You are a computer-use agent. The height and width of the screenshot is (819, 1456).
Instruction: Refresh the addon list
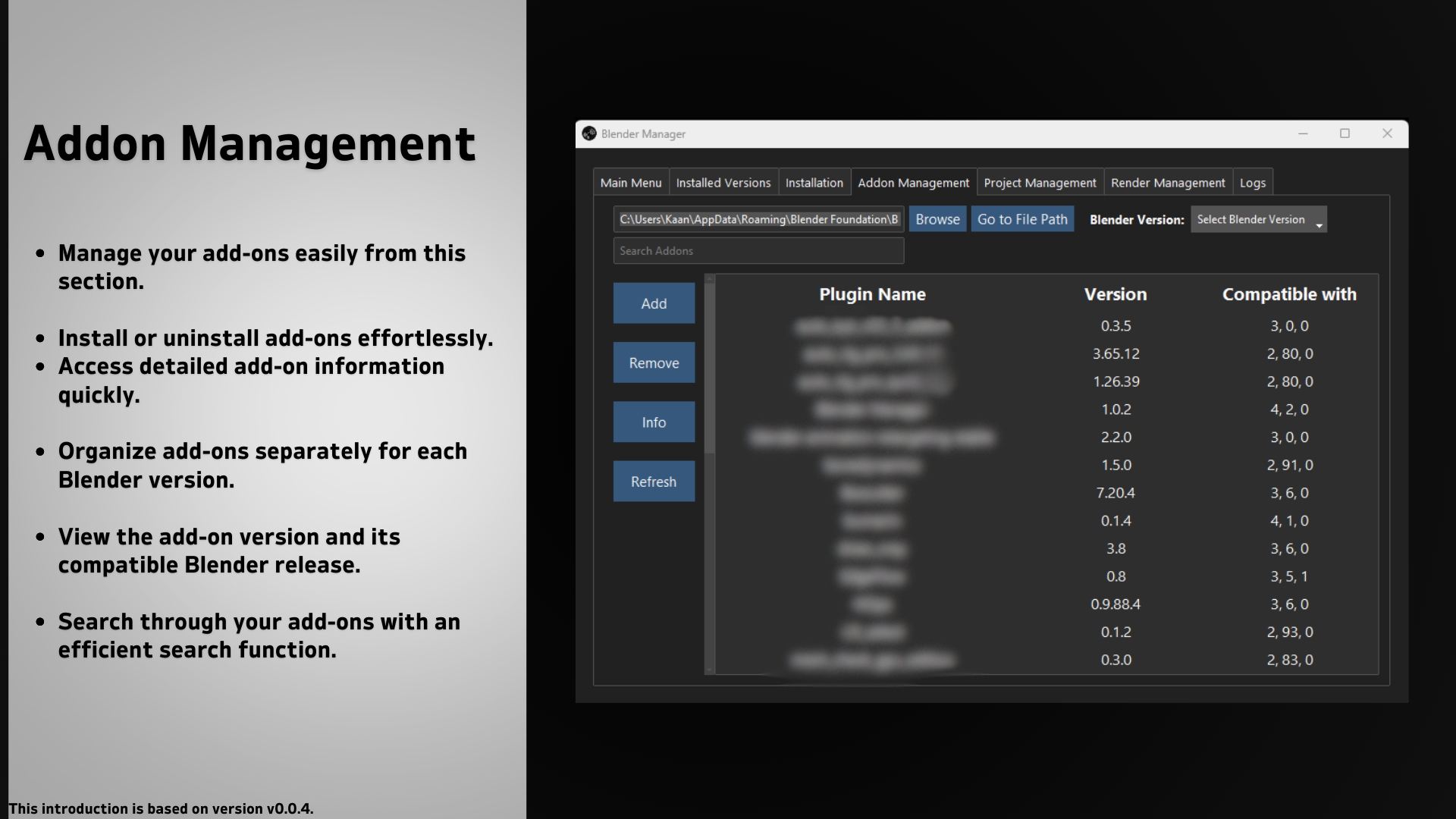[654, 482]
